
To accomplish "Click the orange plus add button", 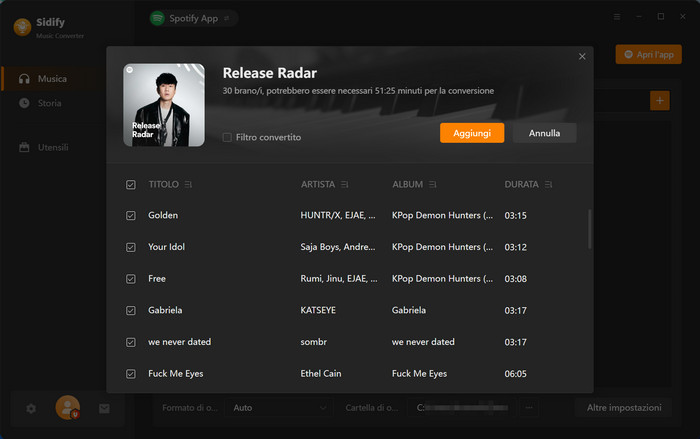I will coord(659,100).
